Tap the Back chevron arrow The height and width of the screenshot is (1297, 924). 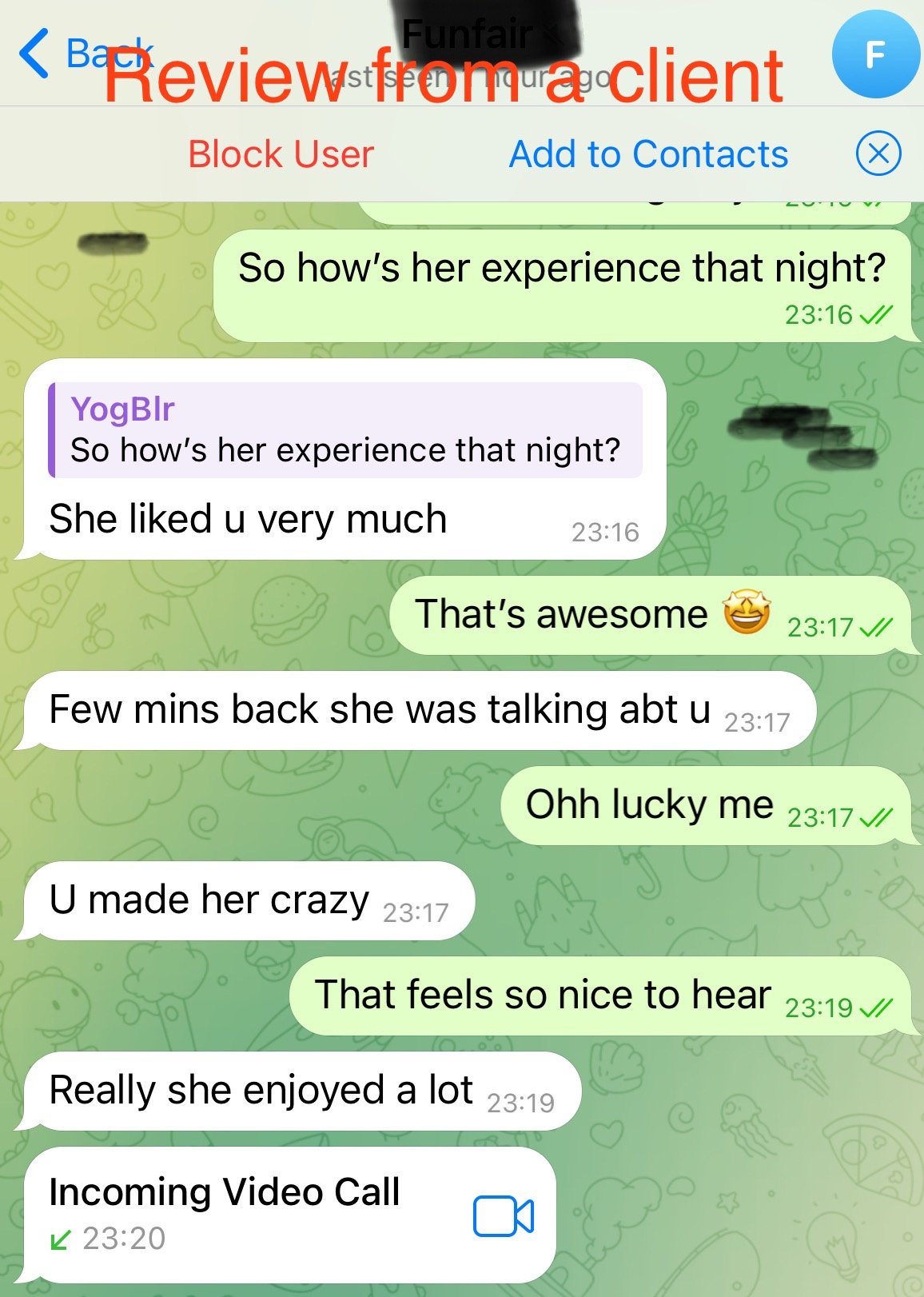pyautogui.click(x=34, y=54)
